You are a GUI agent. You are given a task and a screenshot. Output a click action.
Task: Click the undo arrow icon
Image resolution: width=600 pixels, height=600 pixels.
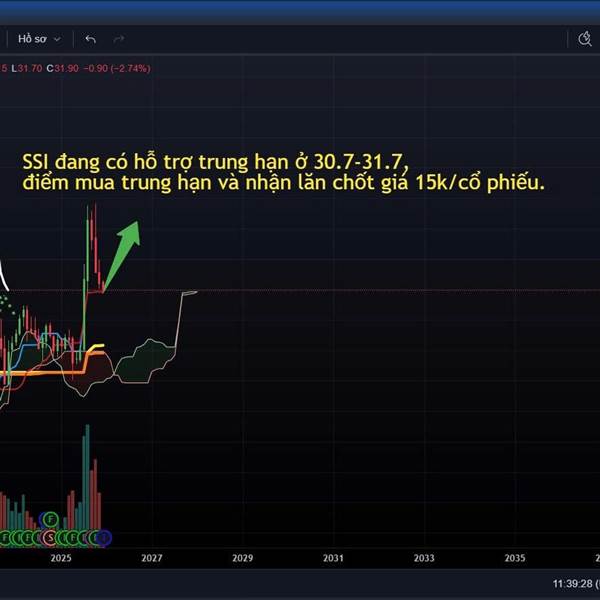(x=91, y=39)
